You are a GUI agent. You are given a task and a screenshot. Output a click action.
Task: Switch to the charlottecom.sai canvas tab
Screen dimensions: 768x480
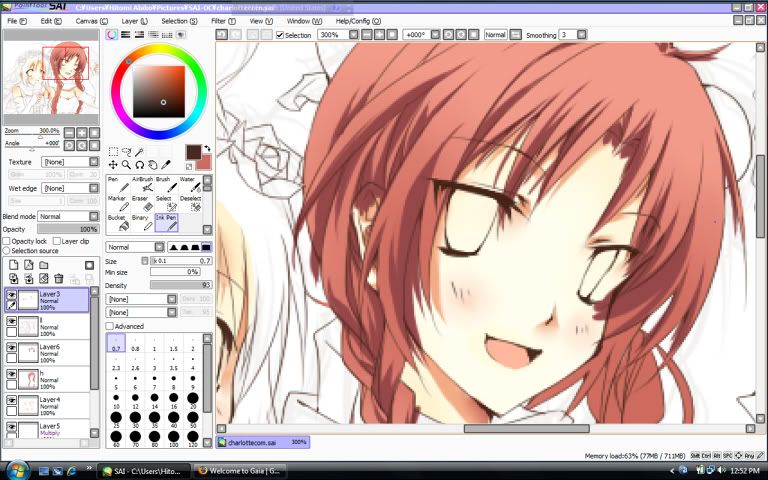coord(263,442)
